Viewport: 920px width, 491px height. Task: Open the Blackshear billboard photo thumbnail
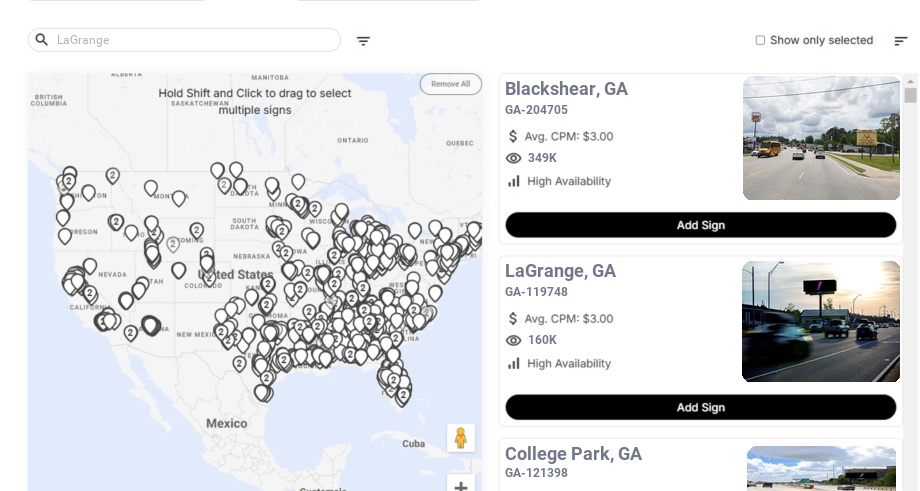pyautogui.click(x=821, y=138)
